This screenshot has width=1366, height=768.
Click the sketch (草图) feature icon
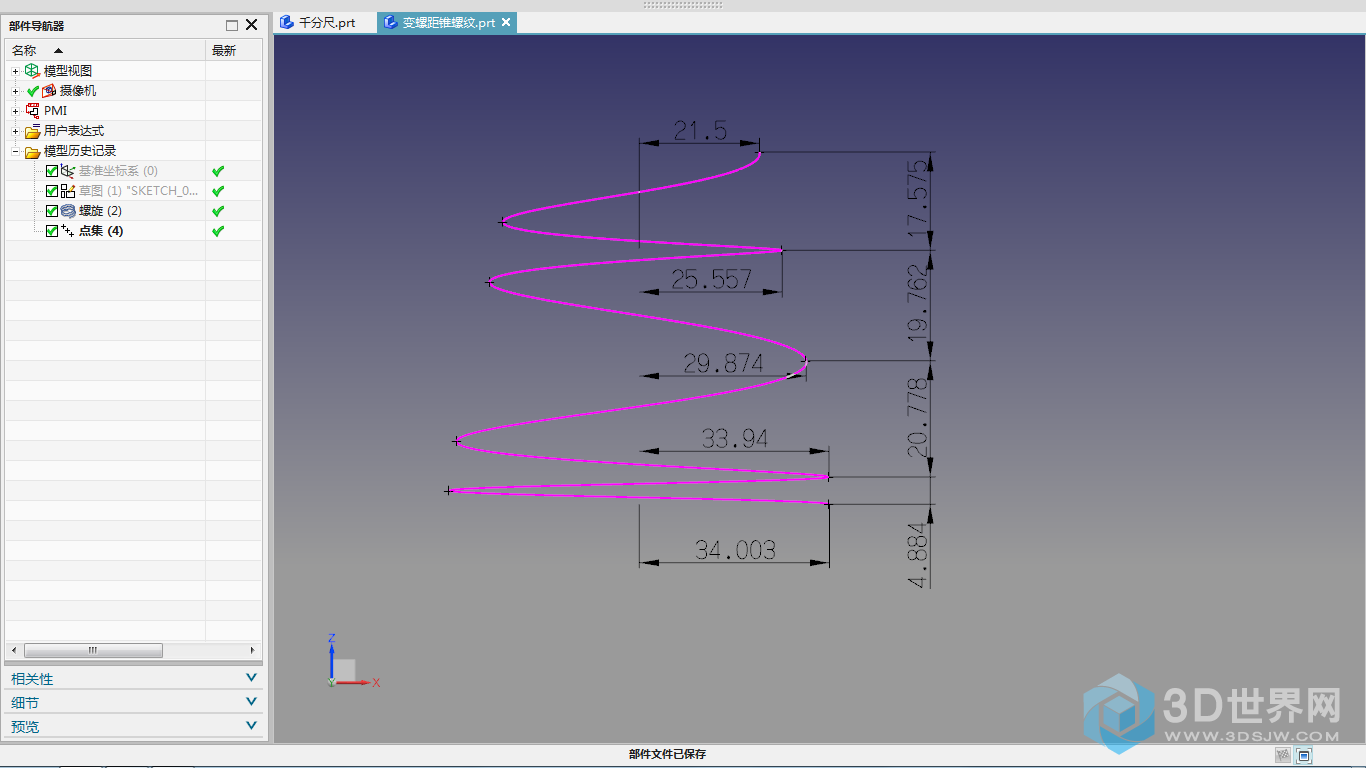pyautogui.click(x=68, y=191)
